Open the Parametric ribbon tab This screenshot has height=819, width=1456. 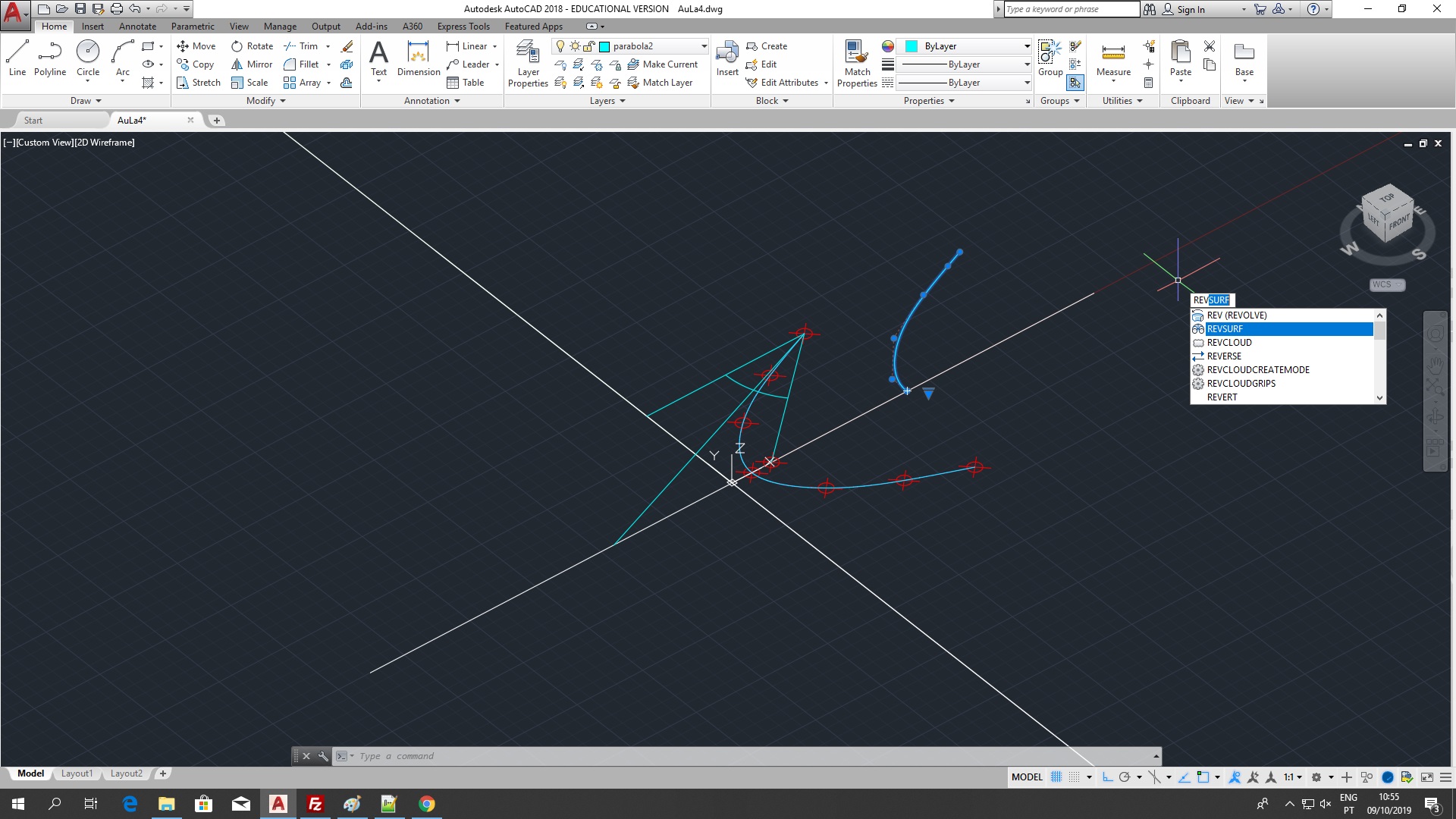tap(193, 27)
